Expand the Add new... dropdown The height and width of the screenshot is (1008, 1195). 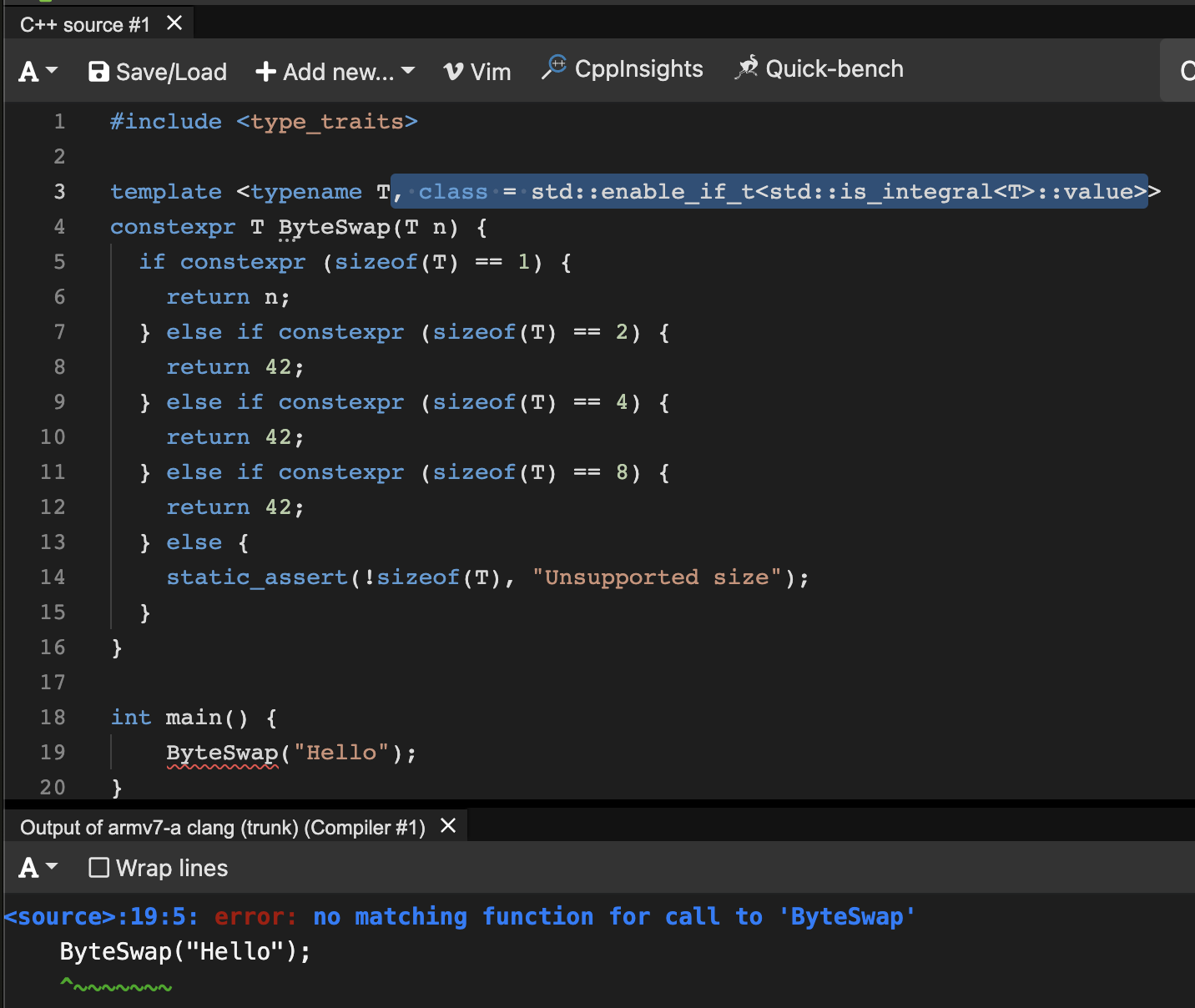point(335,72)
